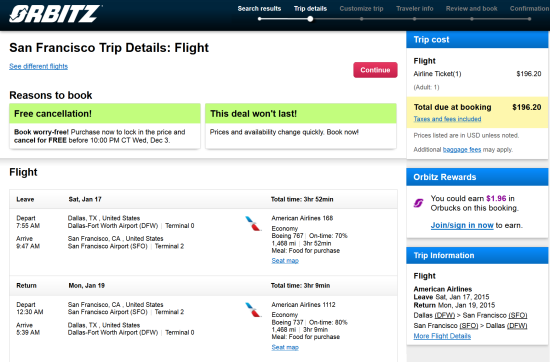Select the Trip details step
550x362 pixels.
click(x=310, y=8)
